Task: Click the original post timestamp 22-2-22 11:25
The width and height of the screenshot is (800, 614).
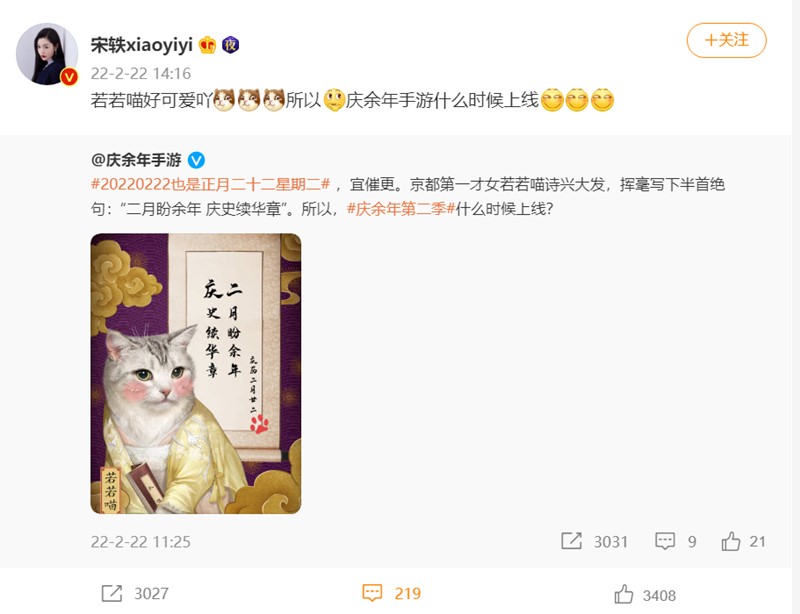Action: click(x=141, y=542)
